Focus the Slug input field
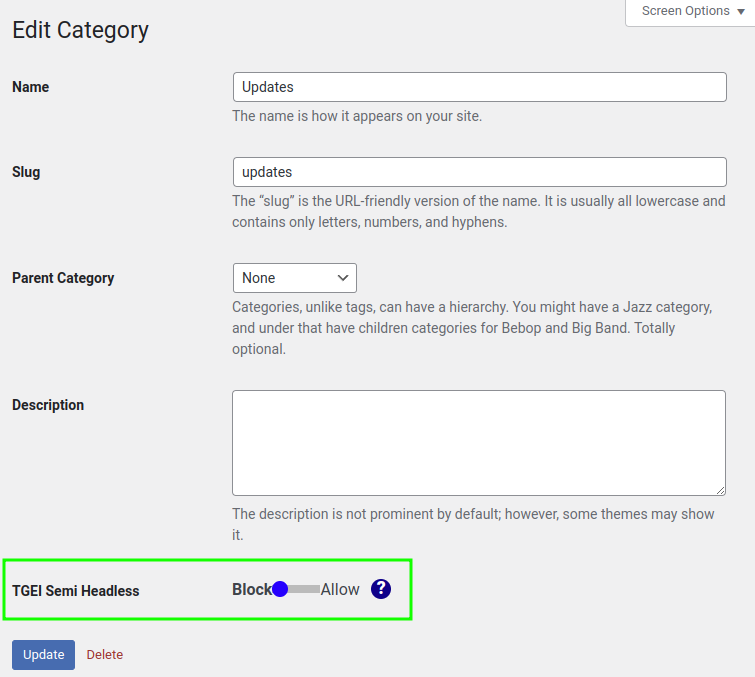The height and width of the screenshot is (677, 755). pyautogui.click(x=480, y=172)
